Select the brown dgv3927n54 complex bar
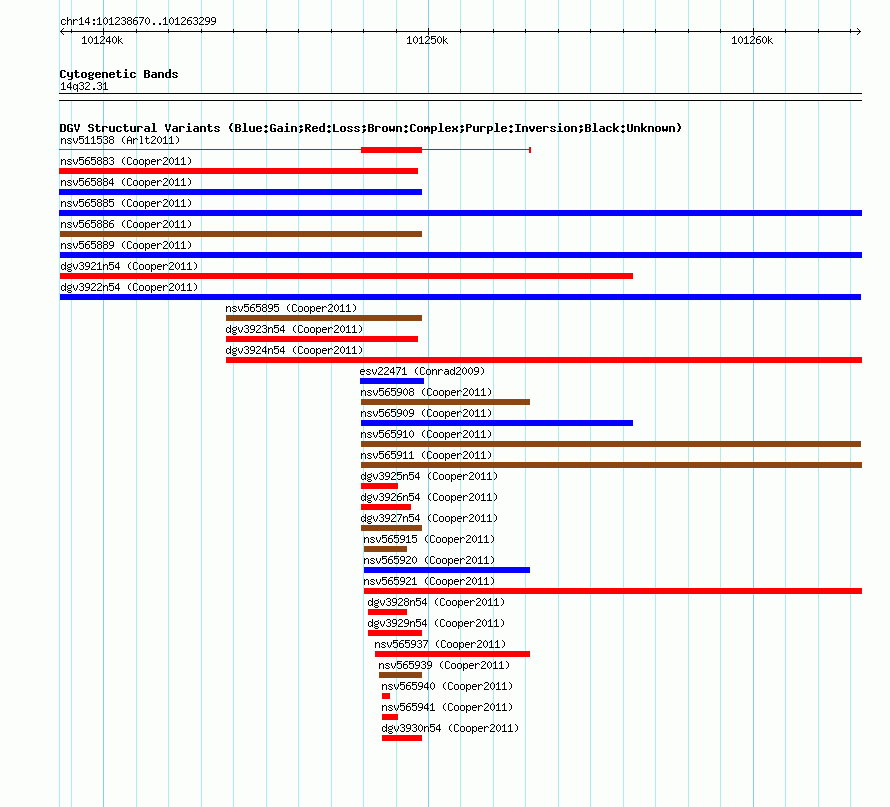890x807 pixels. click(392, 528)
